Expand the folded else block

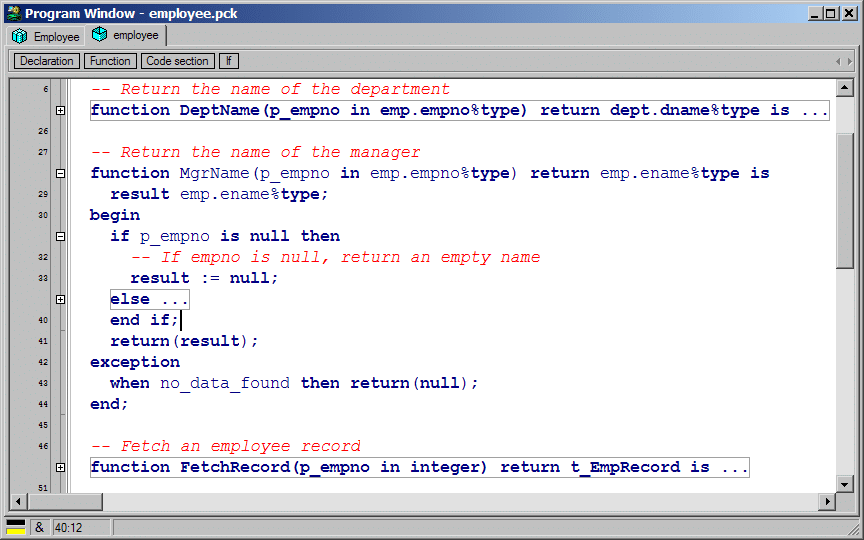61,300
